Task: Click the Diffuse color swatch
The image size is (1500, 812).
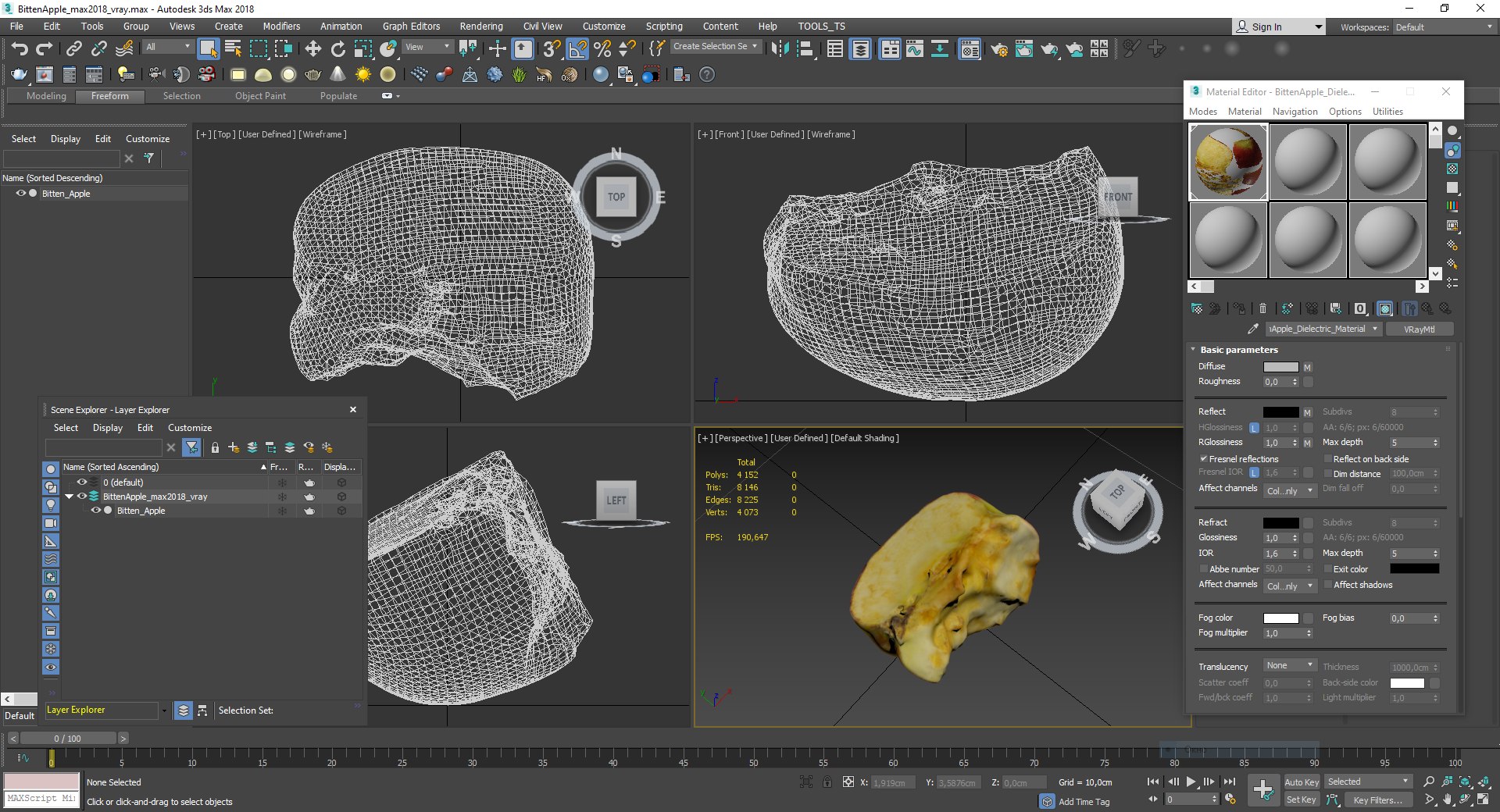Action: 1281,367
